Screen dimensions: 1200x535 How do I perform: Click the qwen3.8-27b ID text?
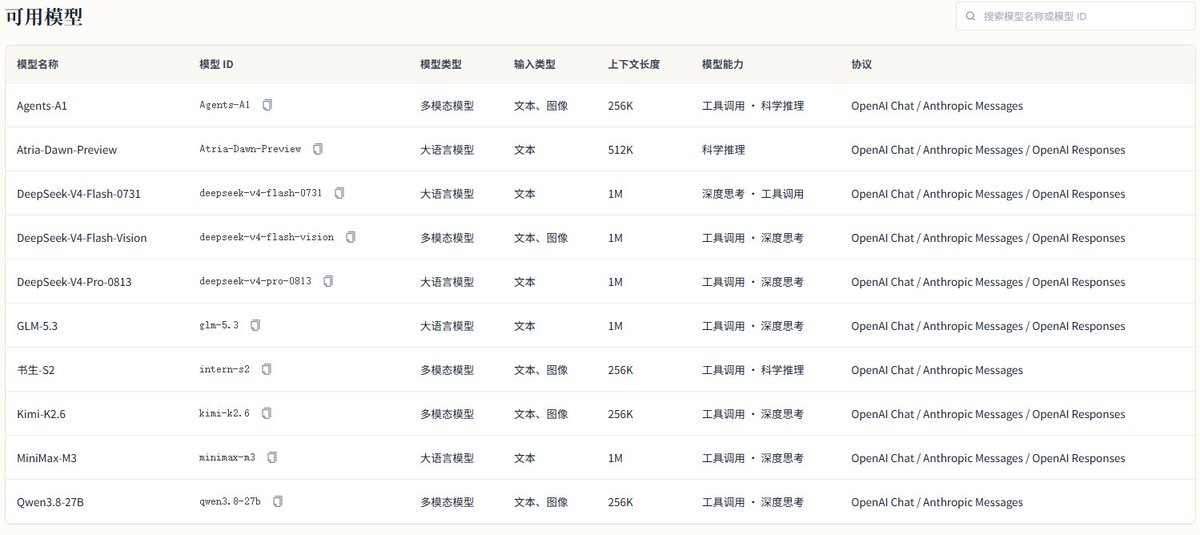click(x=230, y=501)
